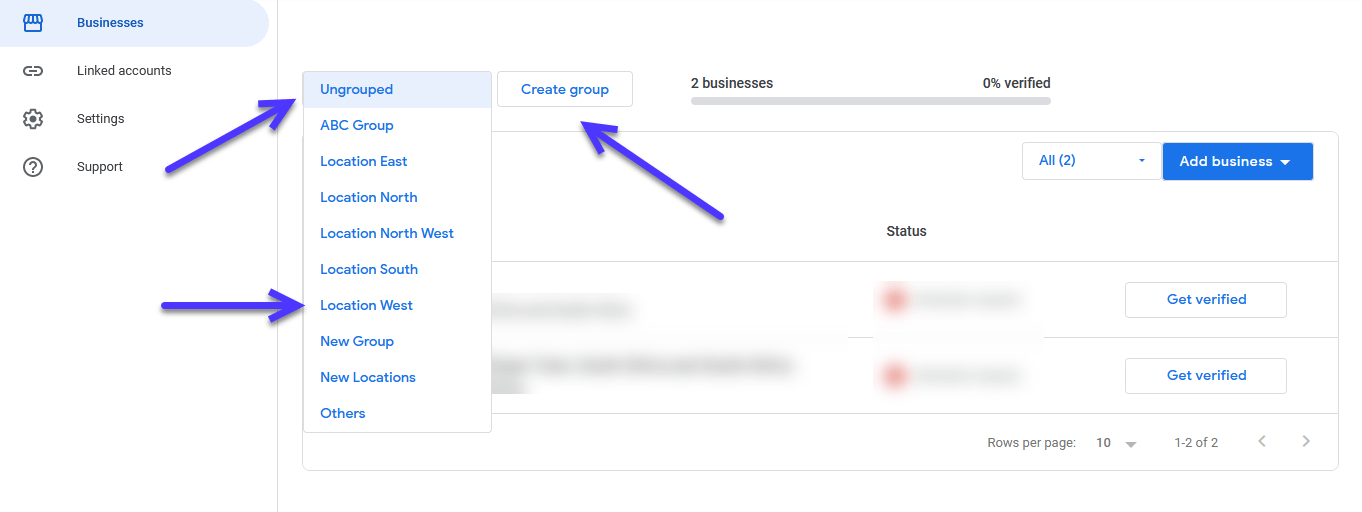Open Support in the sidebar
This screenshot has width=1362, height=512.
point(134,167)
